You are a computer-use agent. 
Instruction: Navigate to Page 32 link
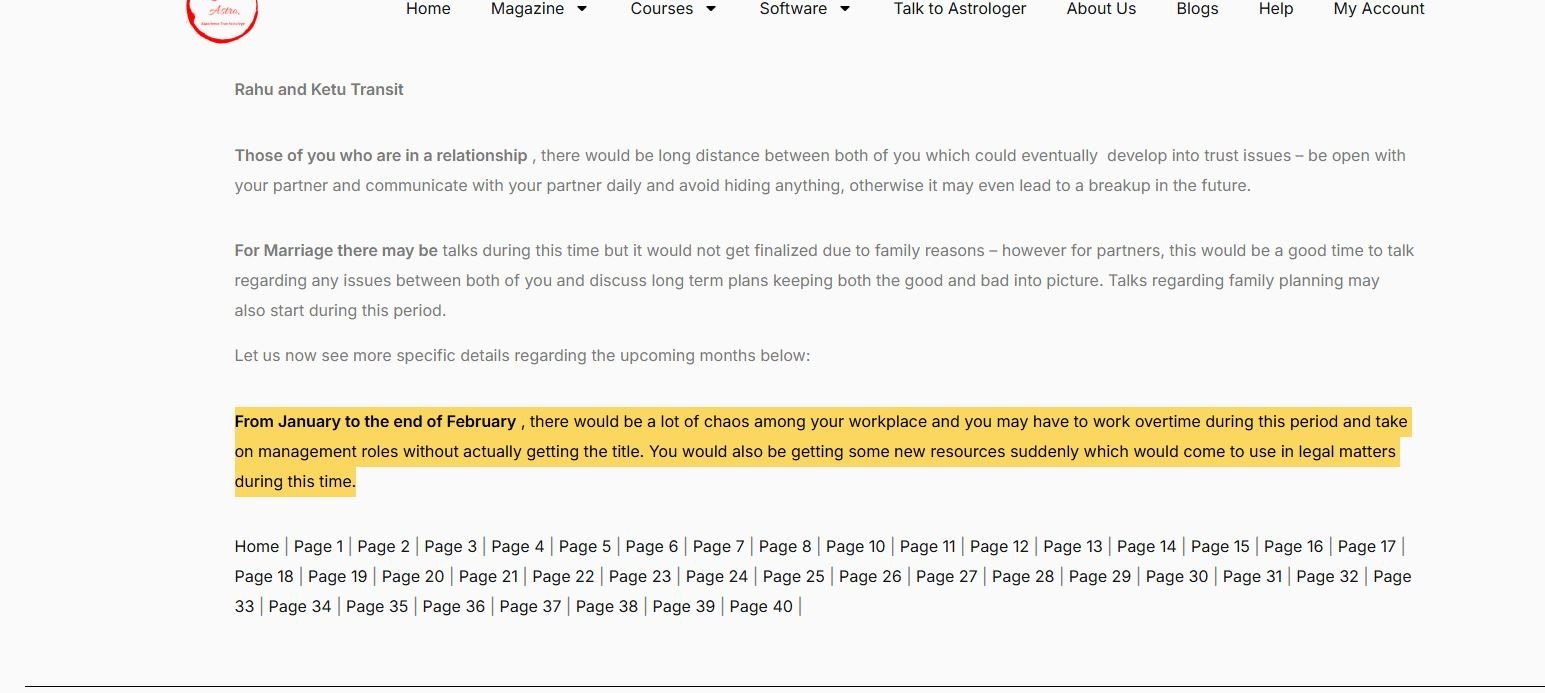pos(1327,576)
